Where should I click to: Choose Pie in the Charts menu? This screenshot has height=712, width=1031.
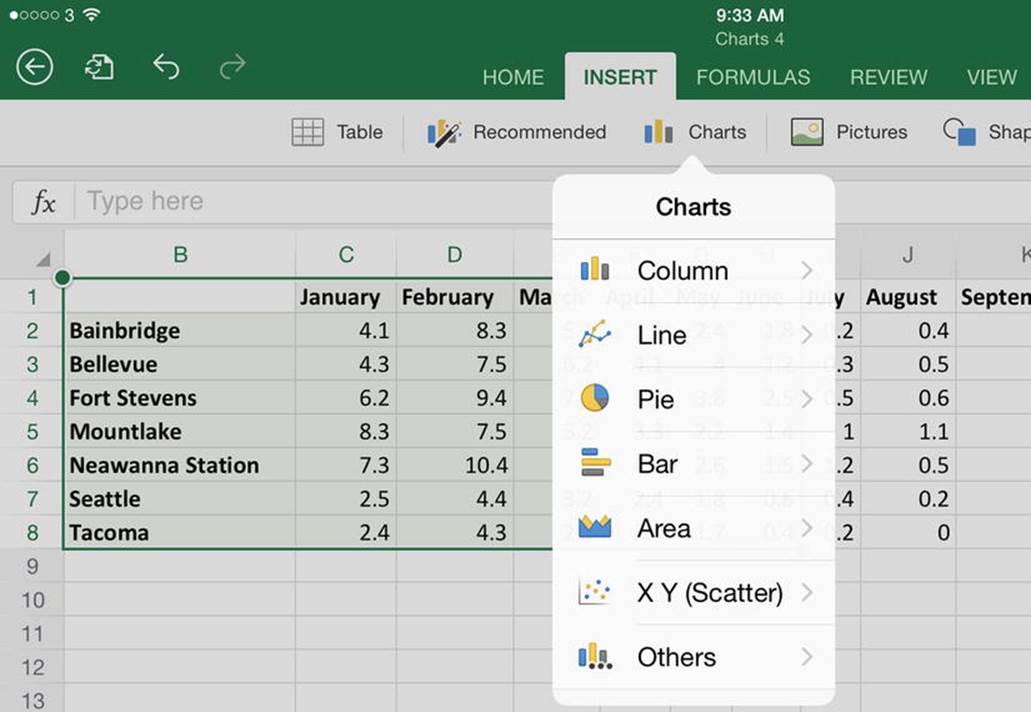[x=694, y=399]
